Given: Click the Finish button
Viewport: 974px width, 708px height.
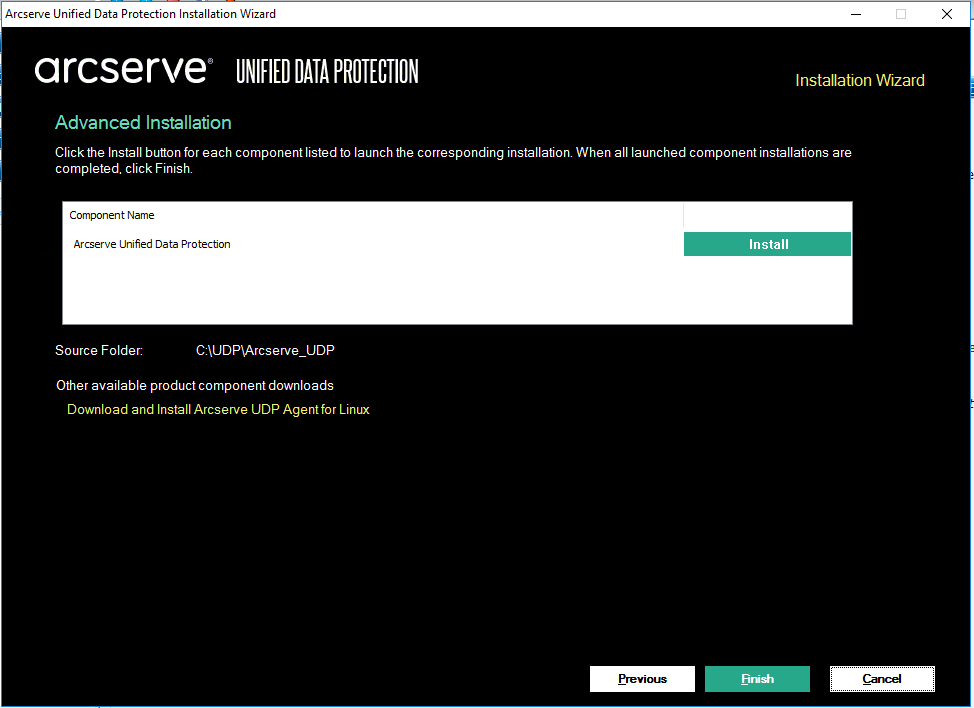Looking at the screenshot, I should (757, 679).
